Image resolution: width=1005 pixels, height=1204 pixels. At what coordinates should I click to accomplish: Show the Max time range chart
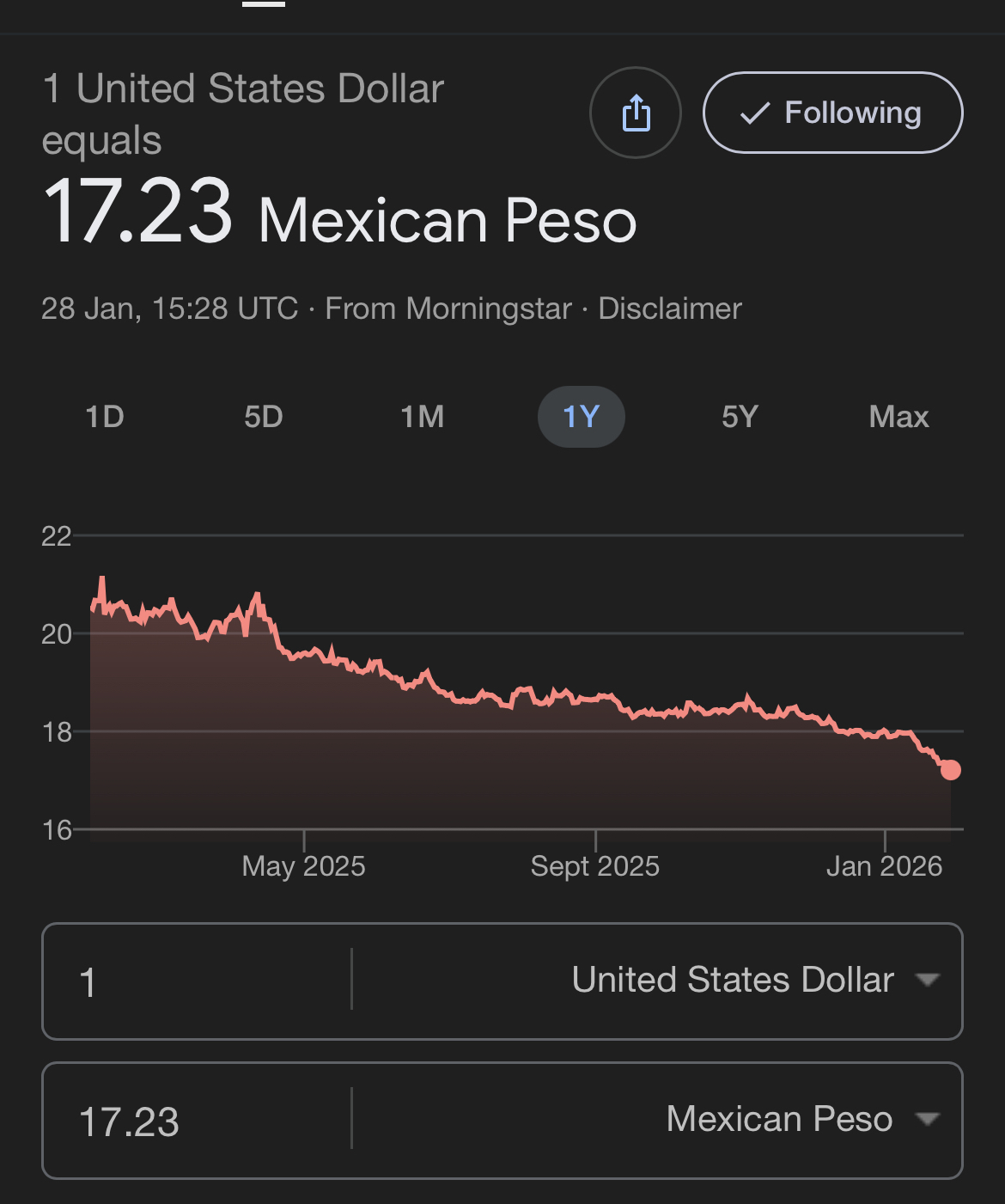click(898, 417)
